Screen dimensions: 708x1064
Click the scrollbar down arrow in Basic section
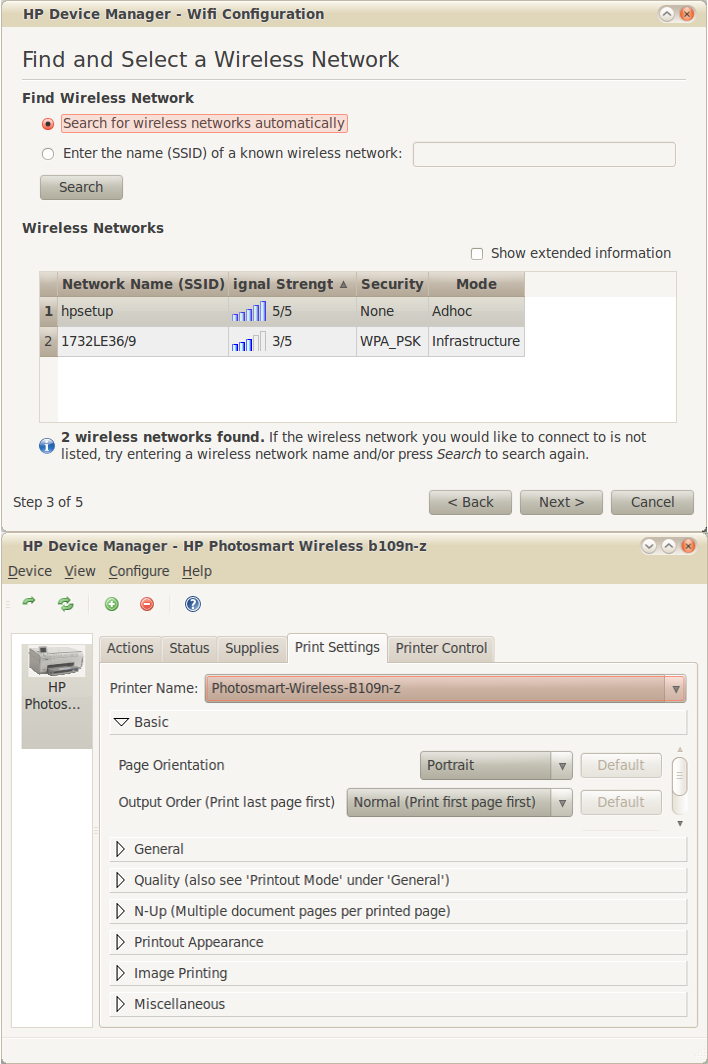[x=680, y=824]
